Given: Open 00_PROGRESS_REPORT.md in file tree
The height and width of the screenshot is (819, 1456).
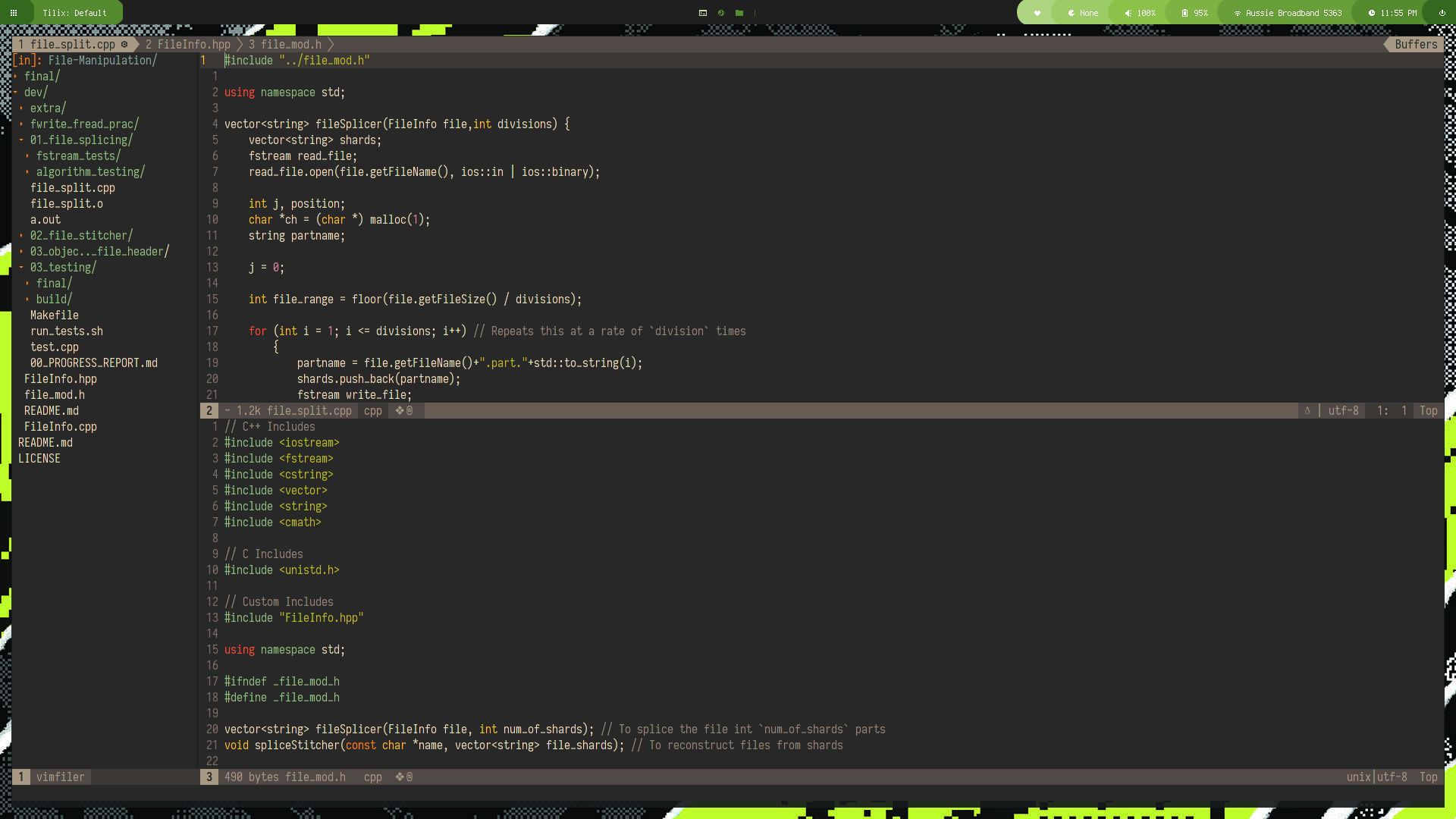Looking at the screenshot, I should [94, 363].
